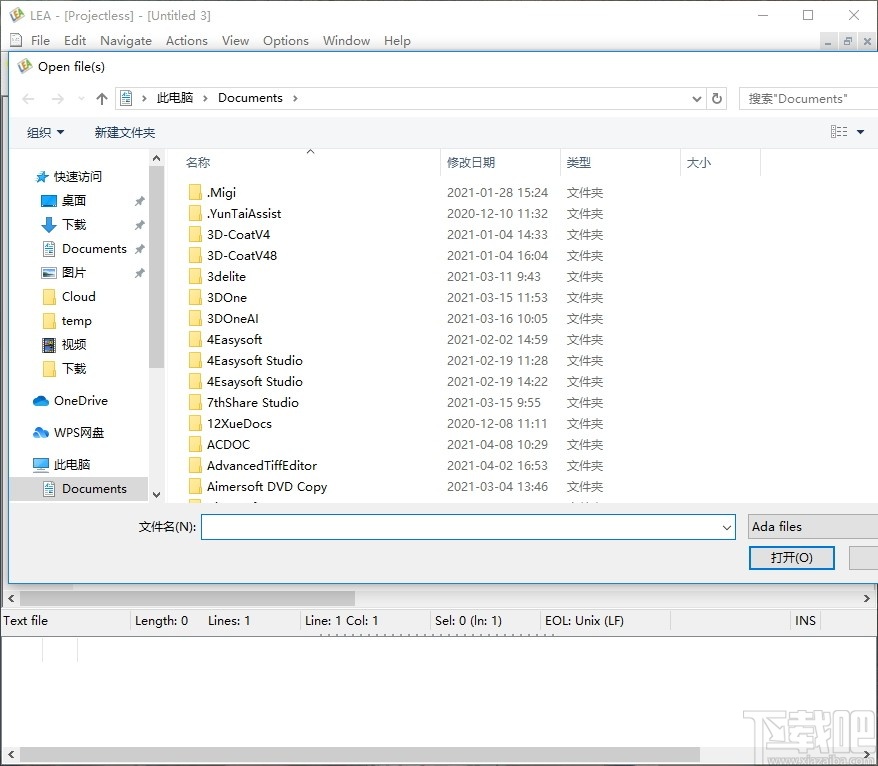Select the 4Easysoft folder icon
Image resolution: width=878 pixels, height=766 pixels.
point(195,339)
